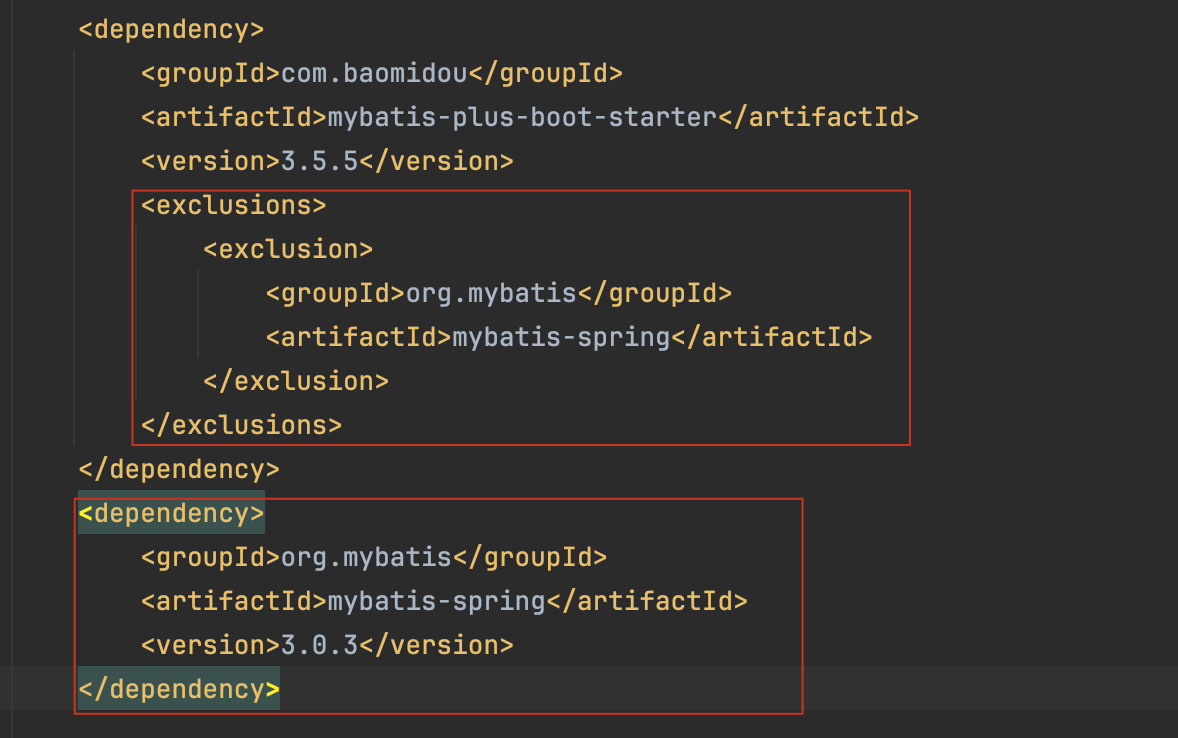This screenshot has width=1178, height=738.
Task: Click the closing exclusion tag
Action: pyautogui.click(x=296, y=380)
